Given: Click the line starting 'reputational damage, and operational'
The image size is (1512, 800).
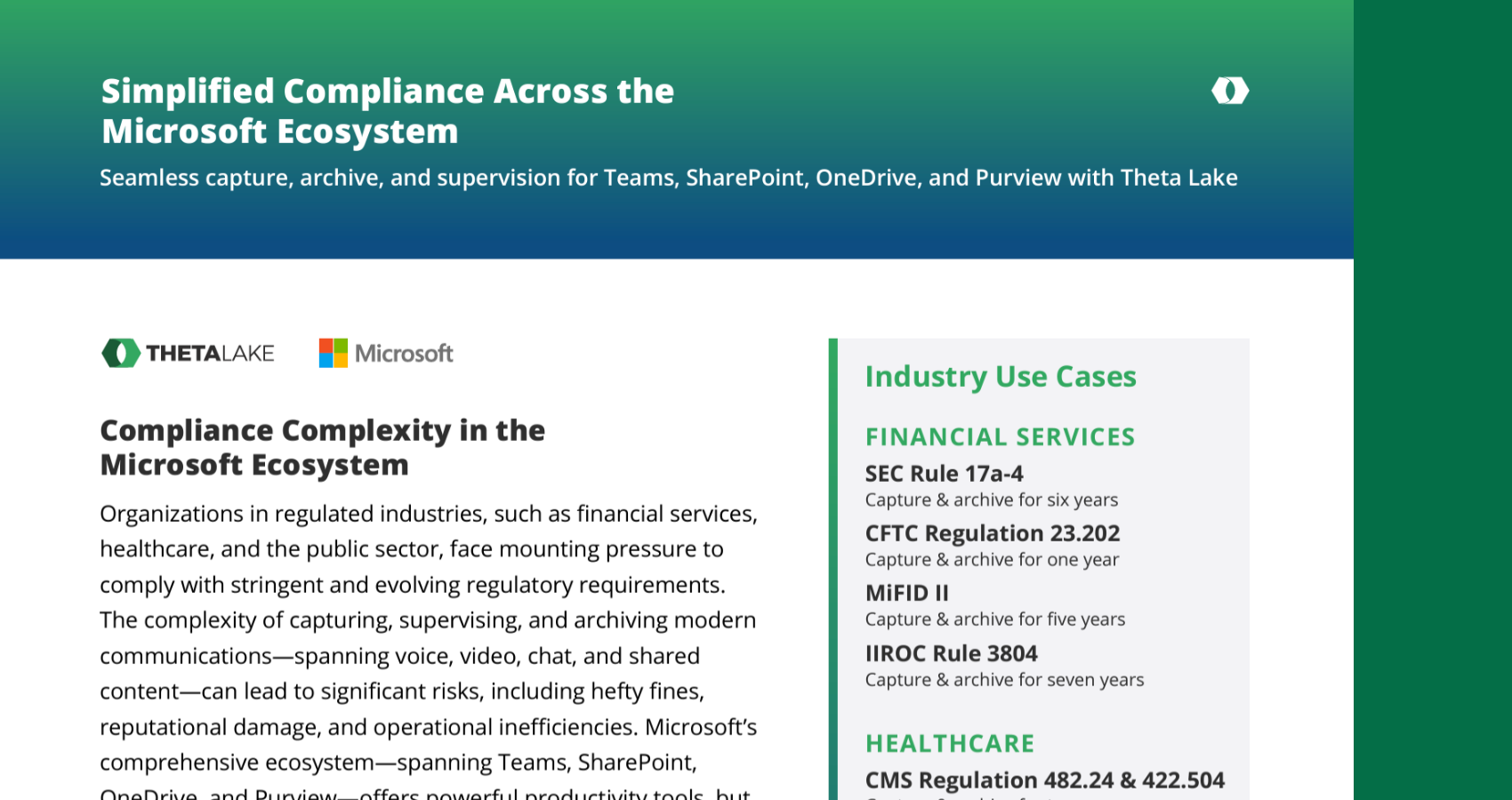Looking at the screenshot, I should pos(429,727).
